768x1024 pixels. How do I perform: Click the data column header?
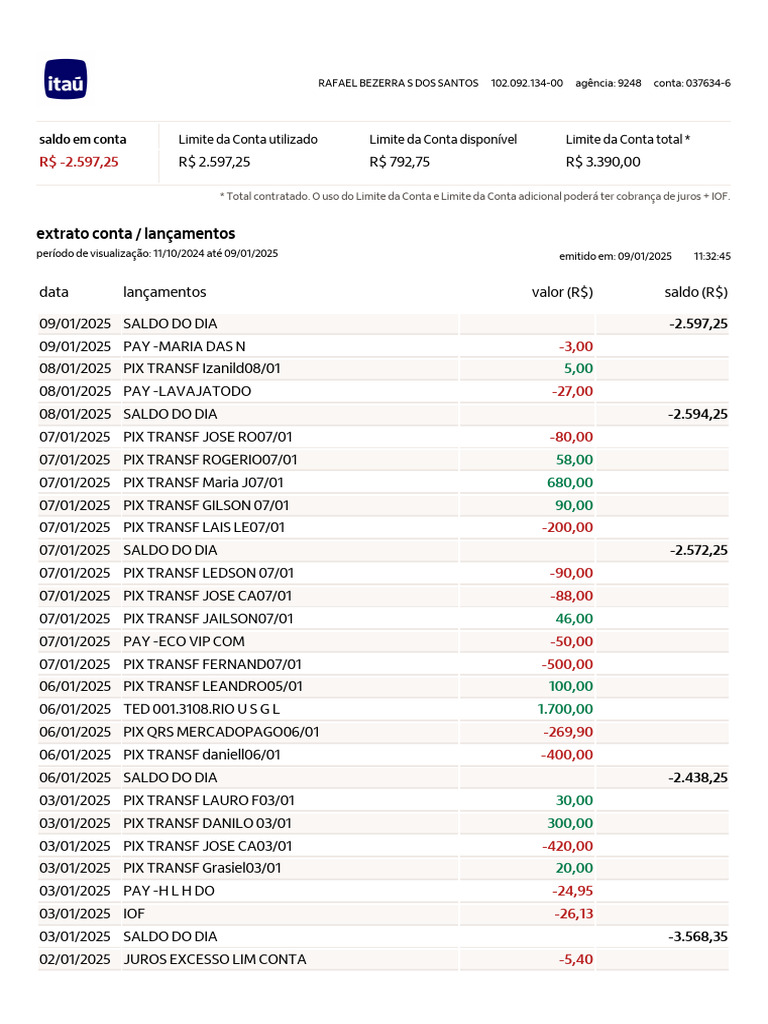click(54, 292)
